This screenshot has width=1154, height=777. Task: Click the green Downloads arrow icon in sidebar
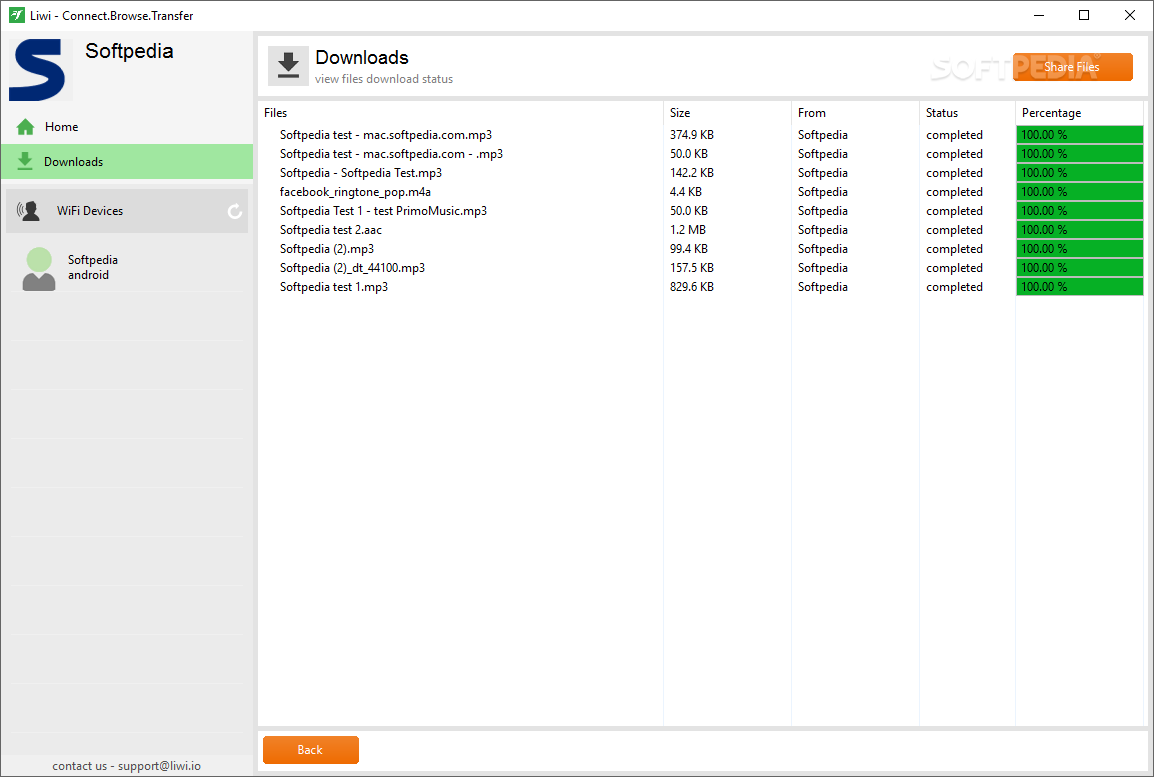[25, 161]
